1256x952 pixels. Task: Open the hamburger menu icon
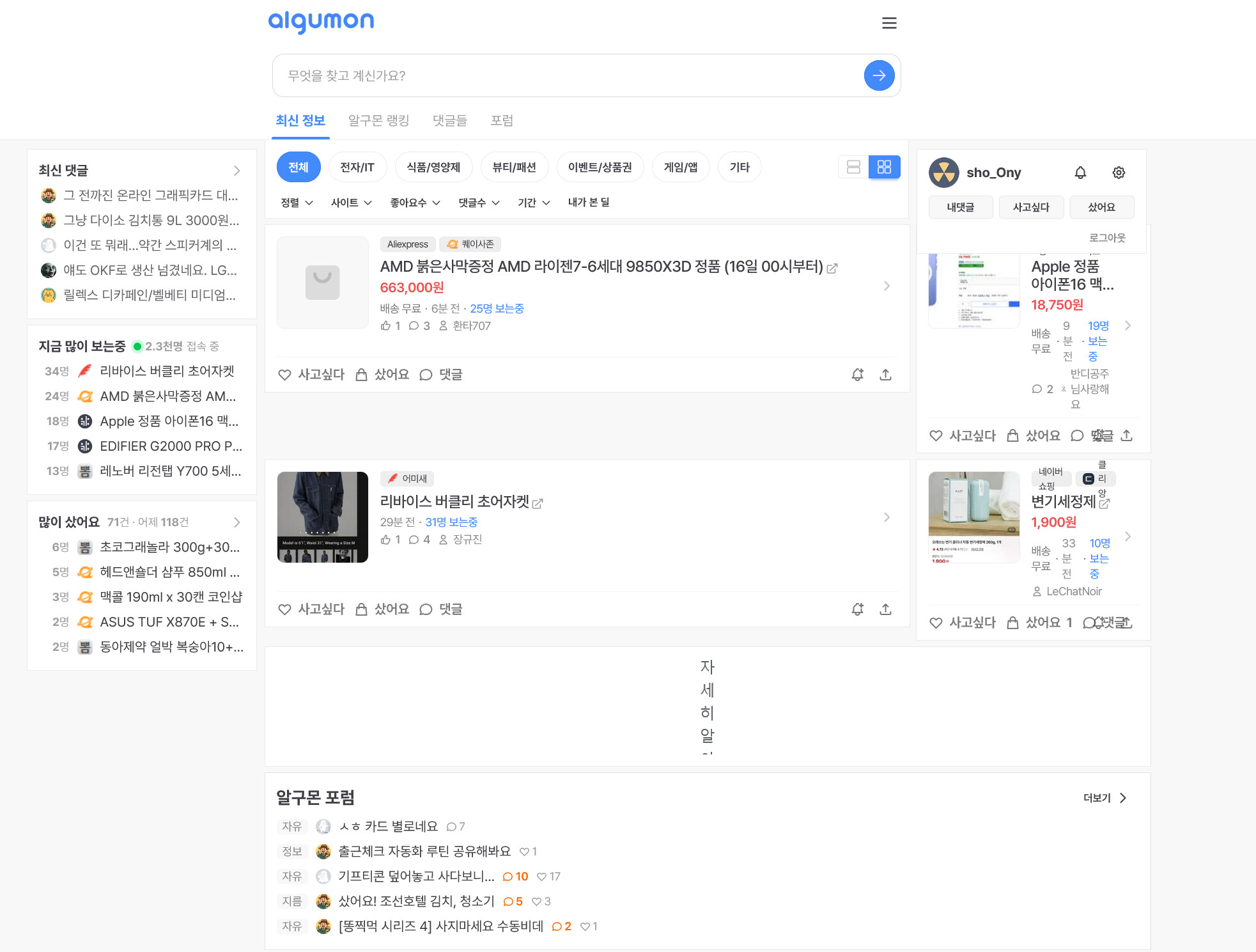coord(889,23)
